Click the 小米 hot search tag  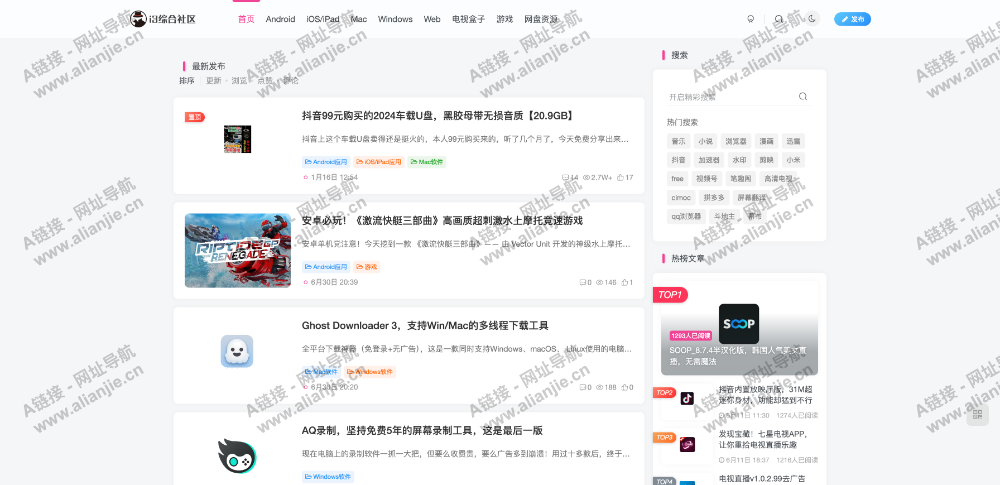(x=793, y=160)
